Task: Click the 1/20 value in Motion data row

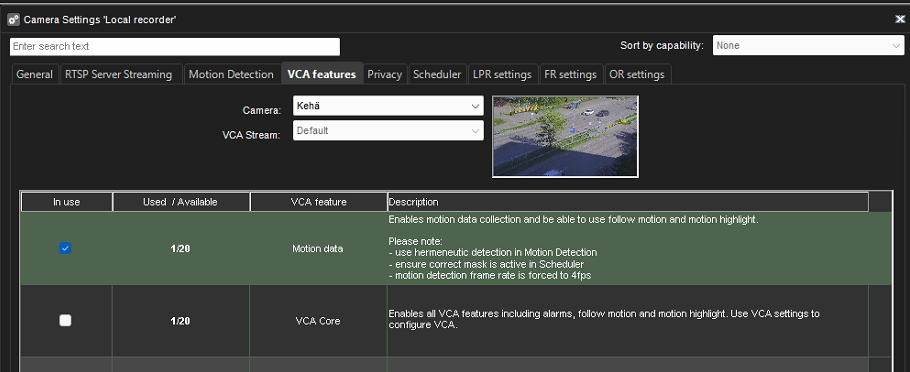Action: (x=180, y=248)
